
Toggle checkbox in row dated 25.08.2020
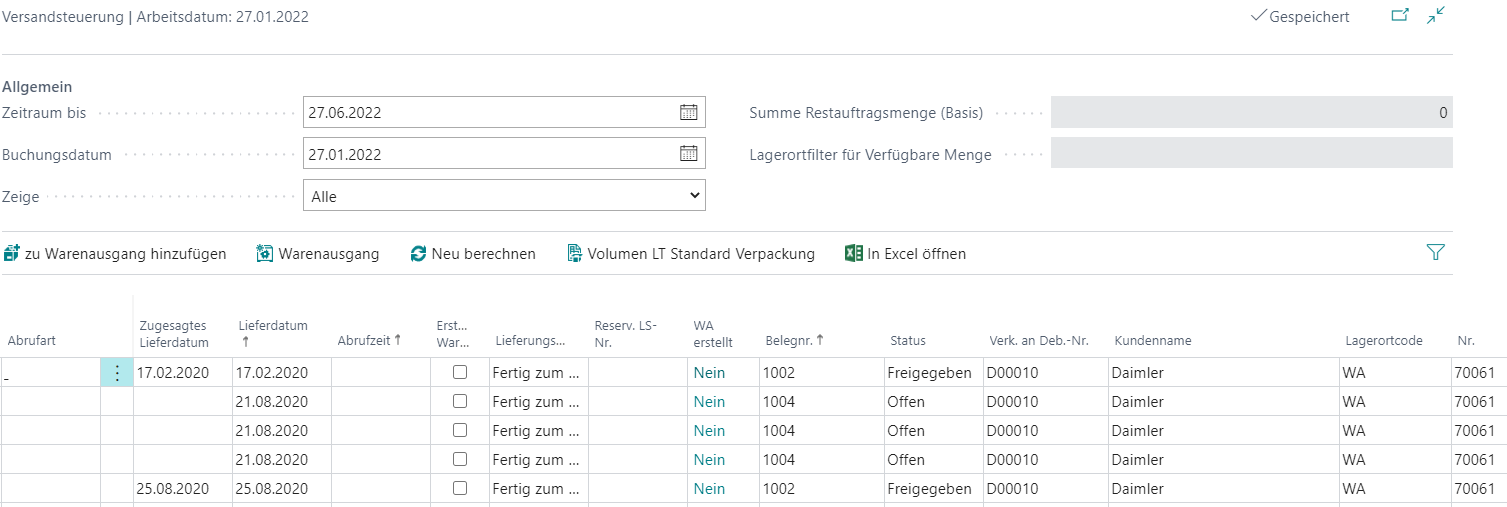(x=460, y=488)
